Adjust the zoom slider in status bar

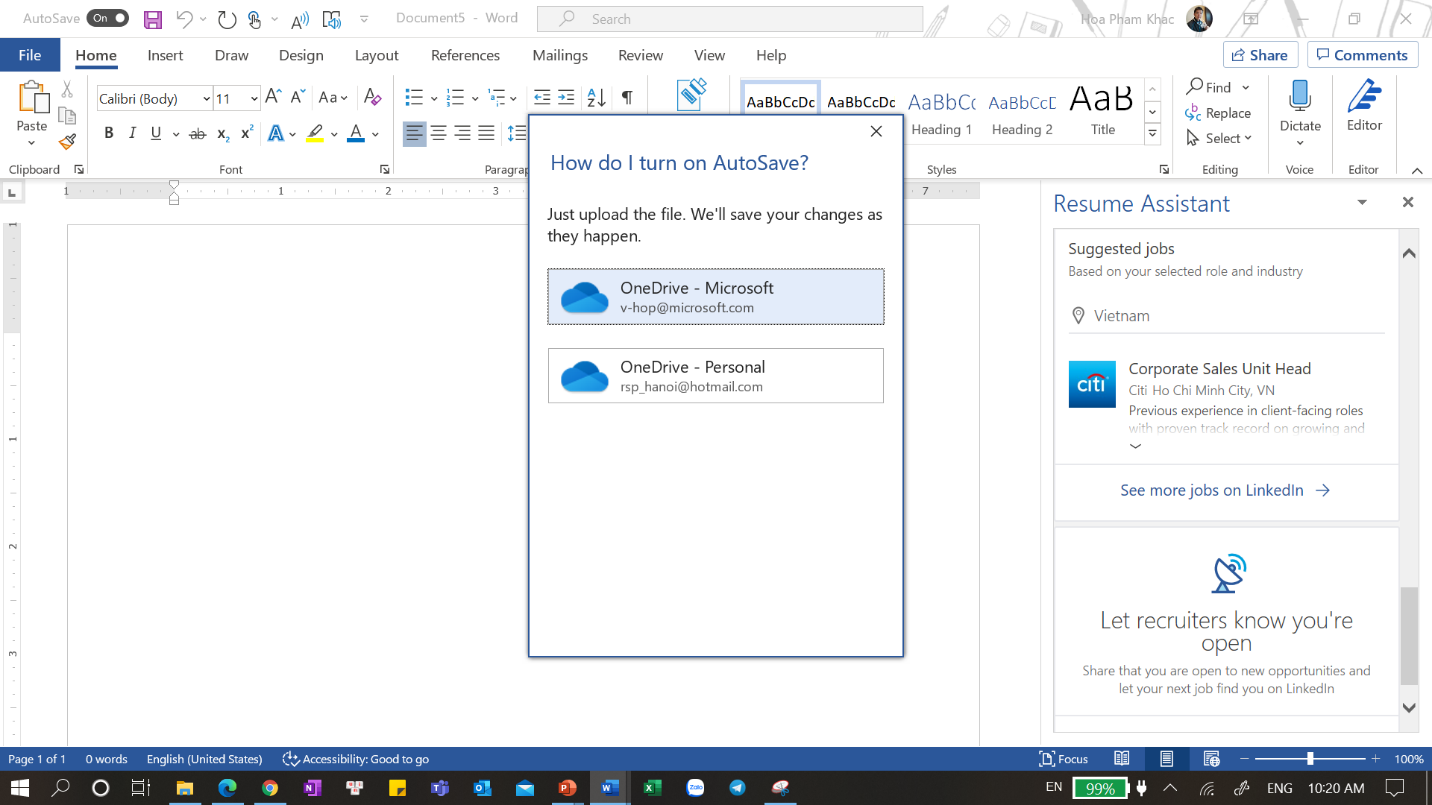pyautogui.click(x=1310, y=759)
